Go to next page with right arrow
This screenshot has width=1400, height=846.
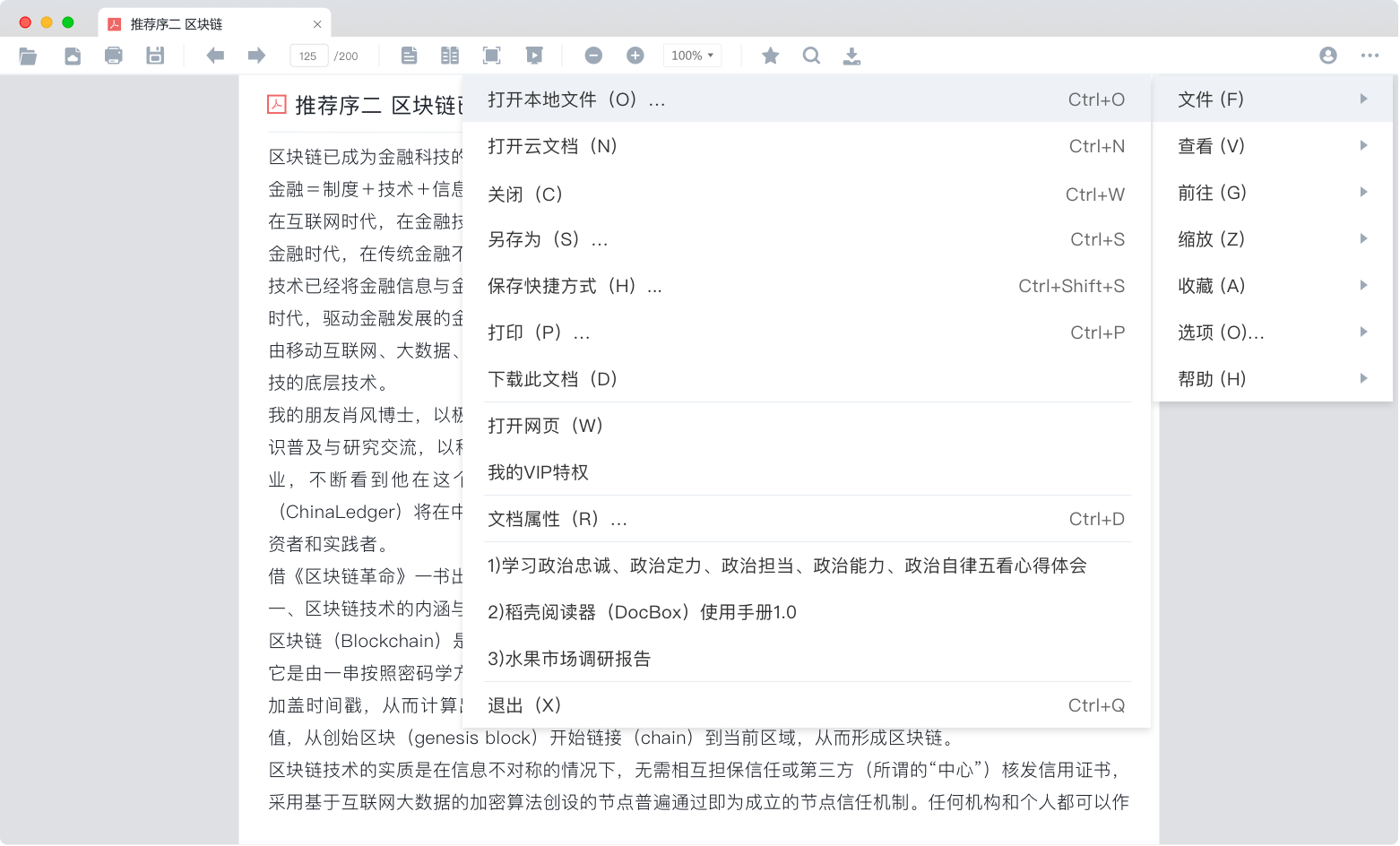click(256, 56)
